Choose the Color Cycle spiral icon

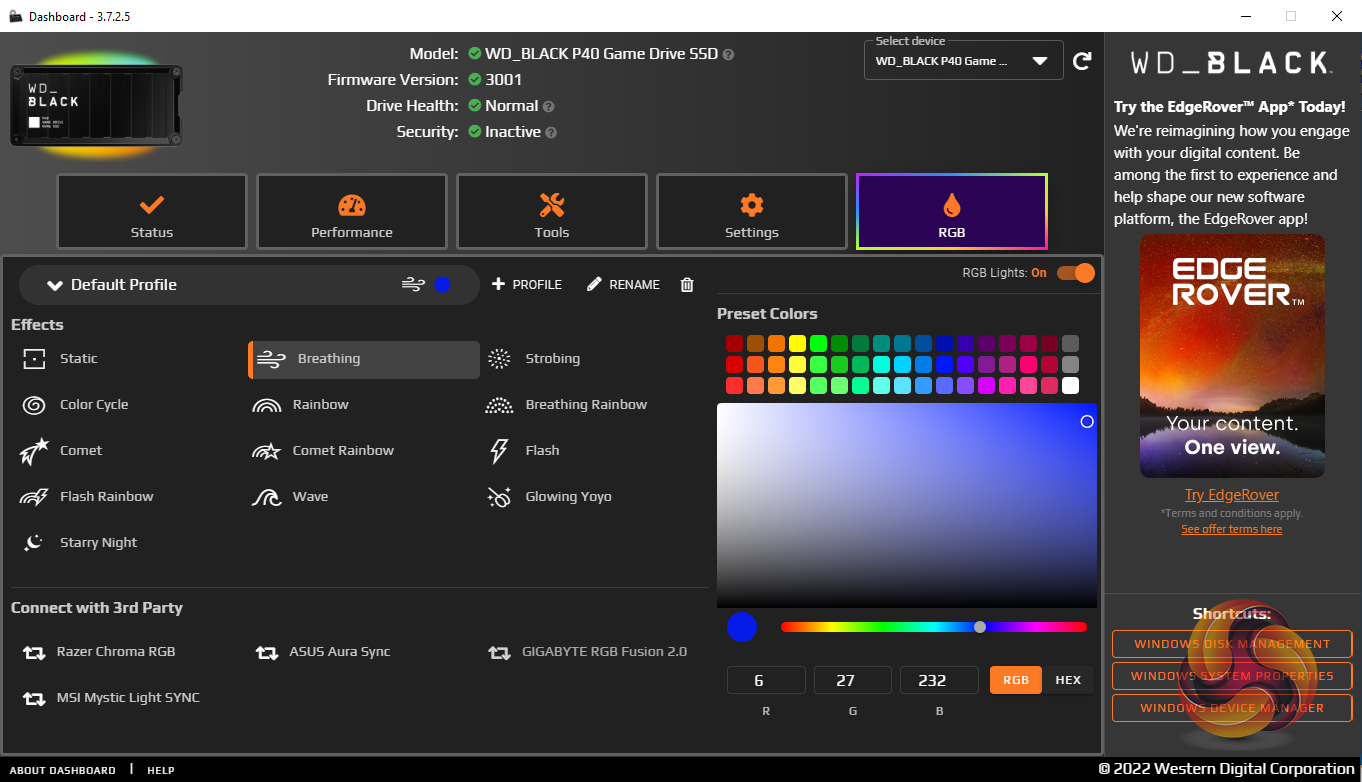tap(34, 405)
